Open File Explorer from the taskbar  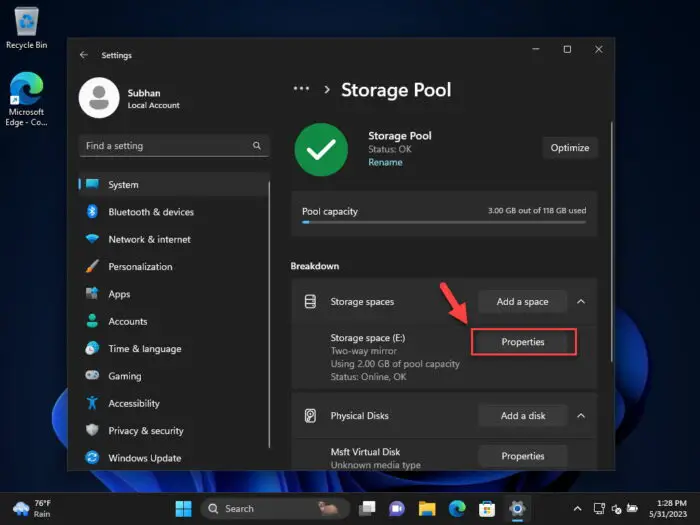coord(427,508)
